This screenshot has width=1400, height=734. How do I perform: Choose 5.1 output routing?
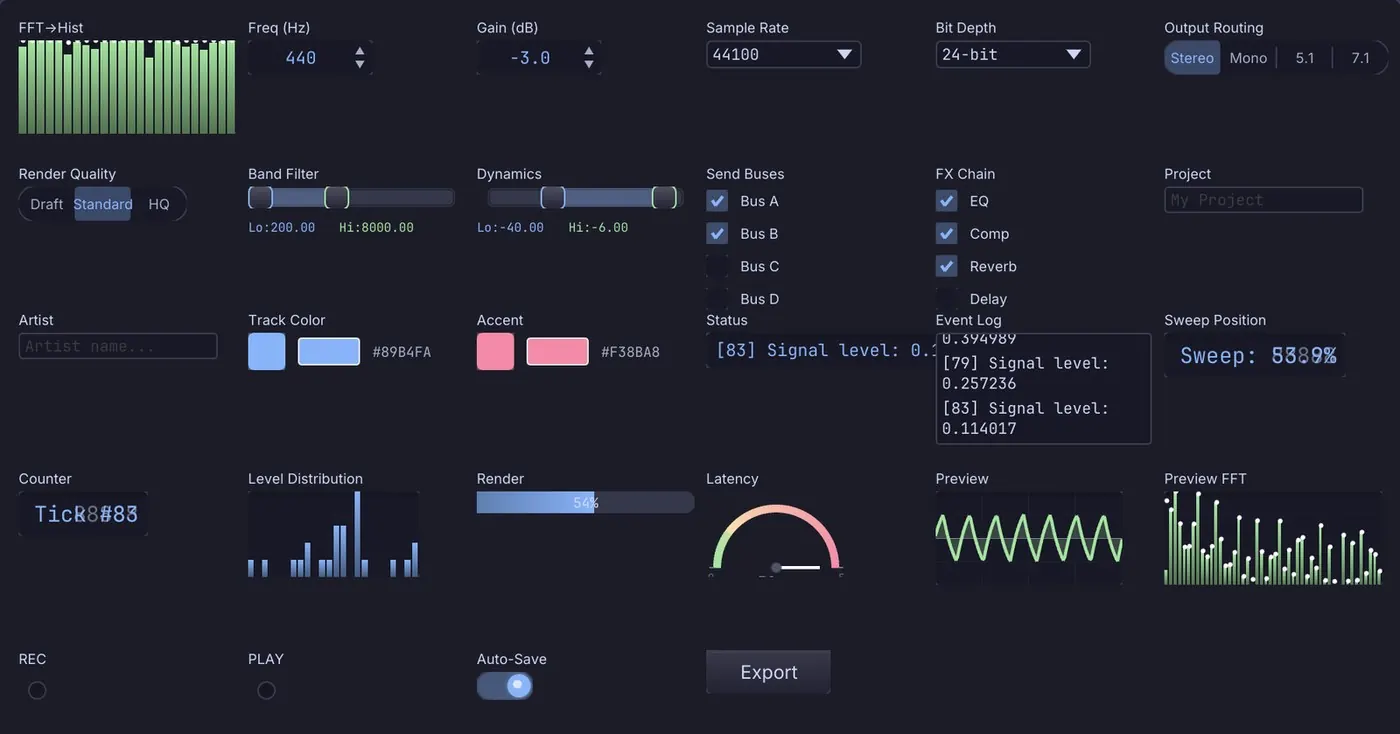click(x=1305, y=58)
